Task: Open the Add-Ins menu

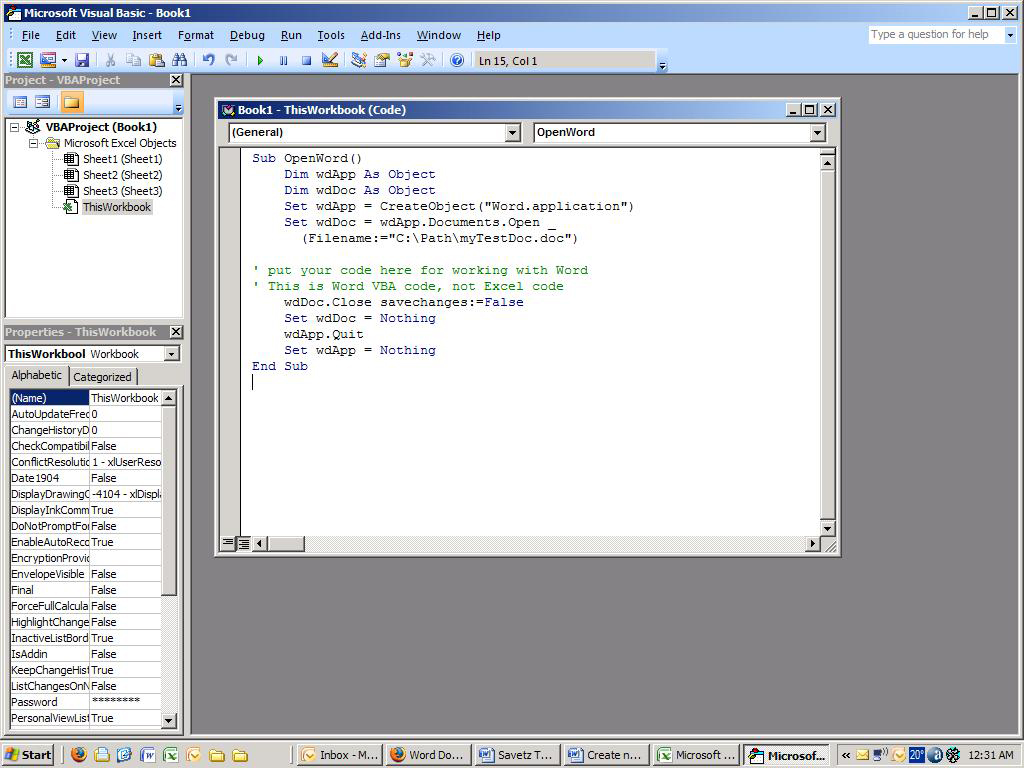Action: tap(380, 35)
